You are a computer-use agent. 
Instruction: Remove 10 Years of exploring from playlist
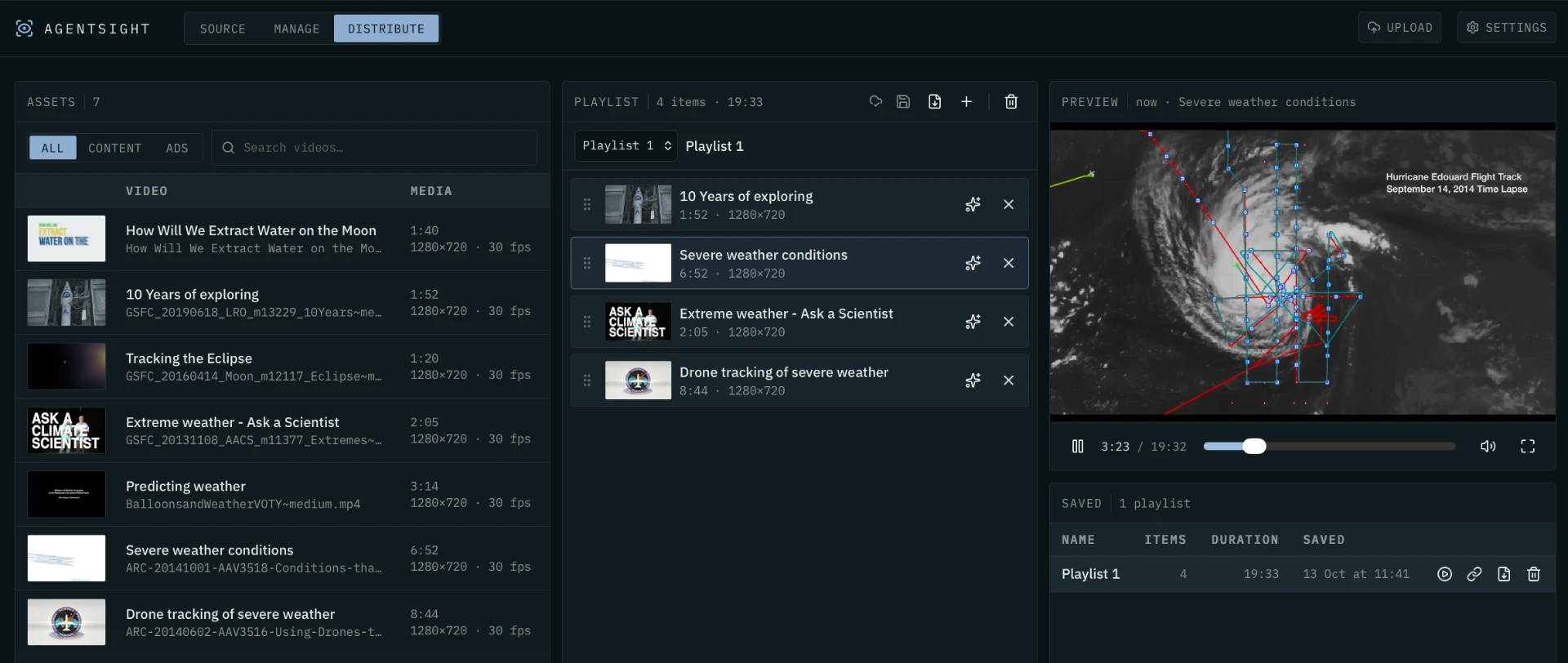1009,205
